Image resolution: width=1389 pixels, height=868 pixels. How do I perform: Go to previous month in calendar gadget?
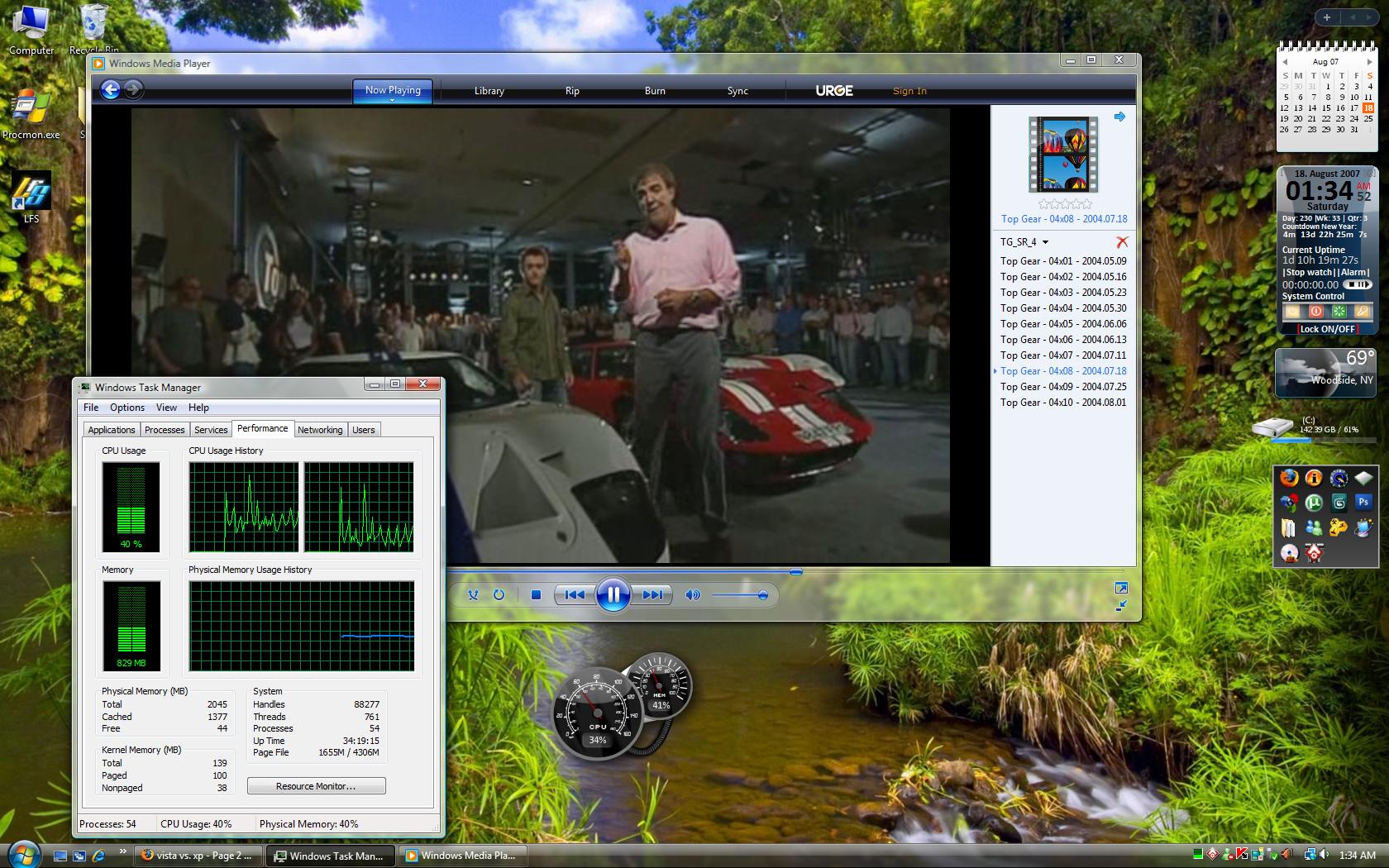pyautogui.click(x=1285, y=62)
